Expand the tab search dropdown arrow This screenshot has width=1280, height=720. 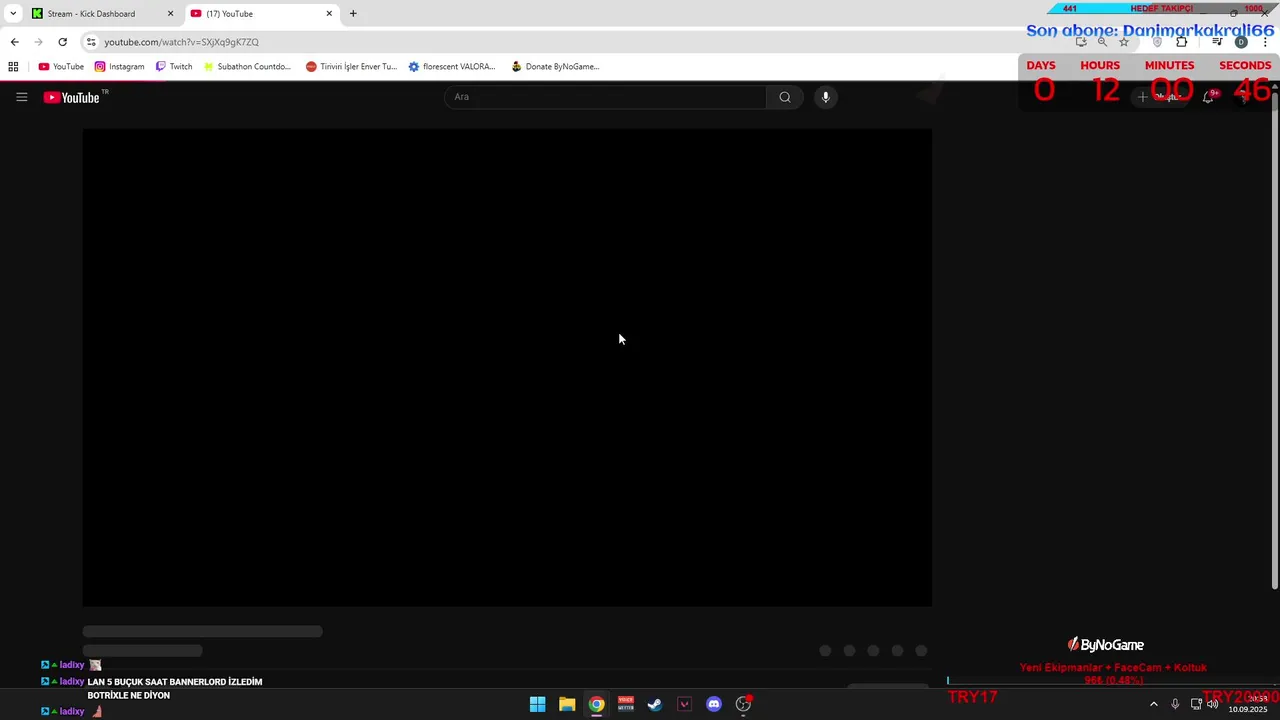(13, 14)
